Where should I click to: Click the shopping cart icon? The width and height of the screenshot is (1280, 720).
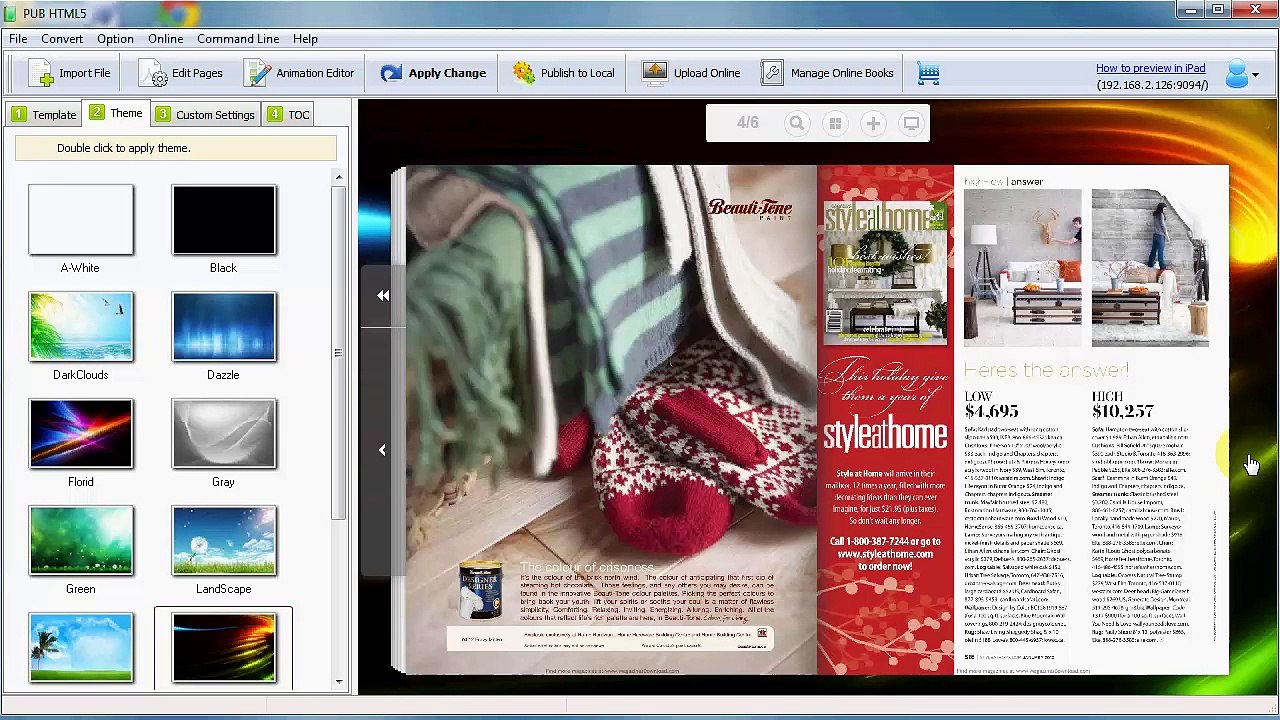(x=928, y=73)
